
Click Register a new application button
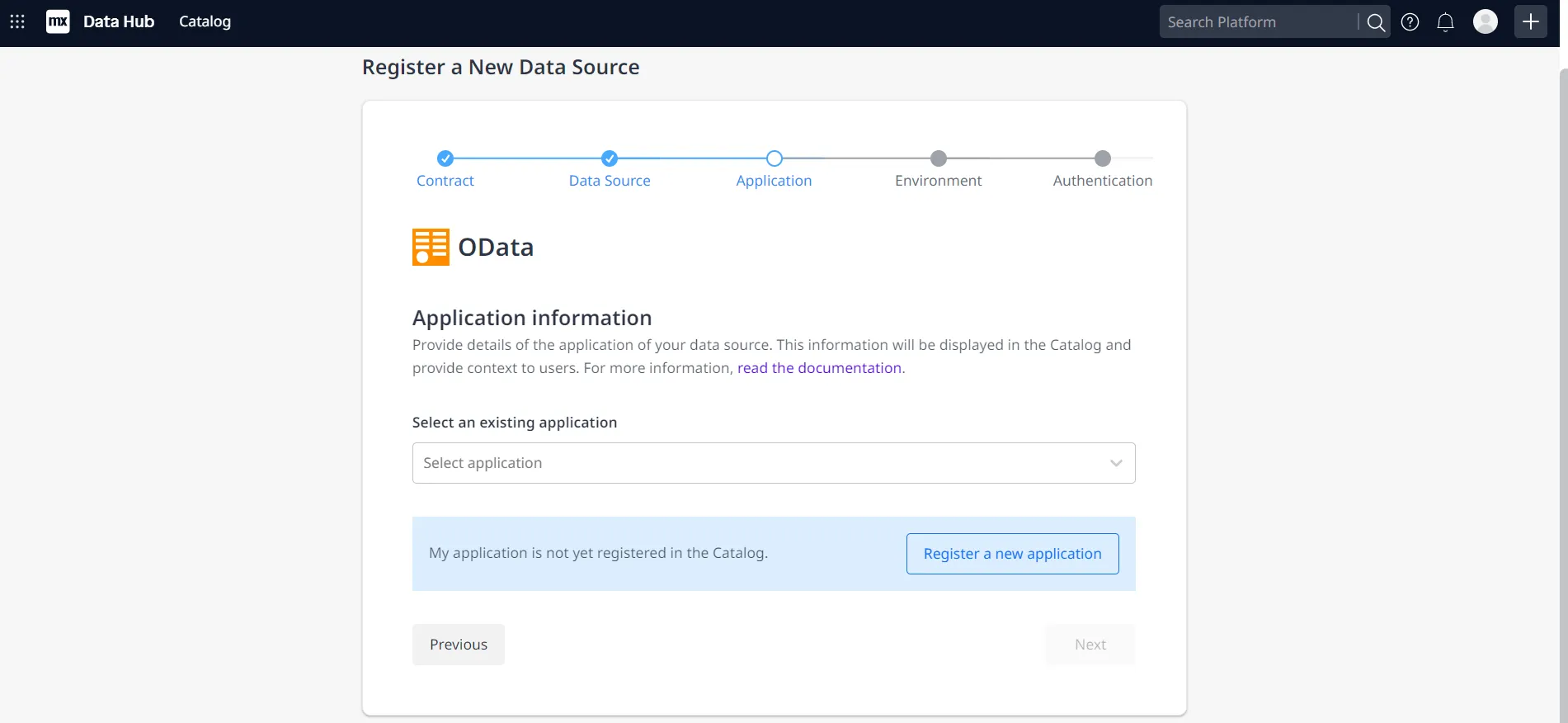pos(1012,554)
